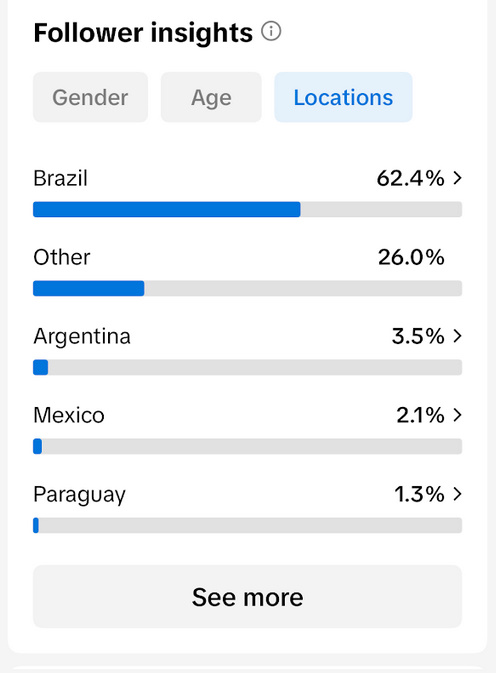Click the Brazil progress bar

[x=248, y=209]
